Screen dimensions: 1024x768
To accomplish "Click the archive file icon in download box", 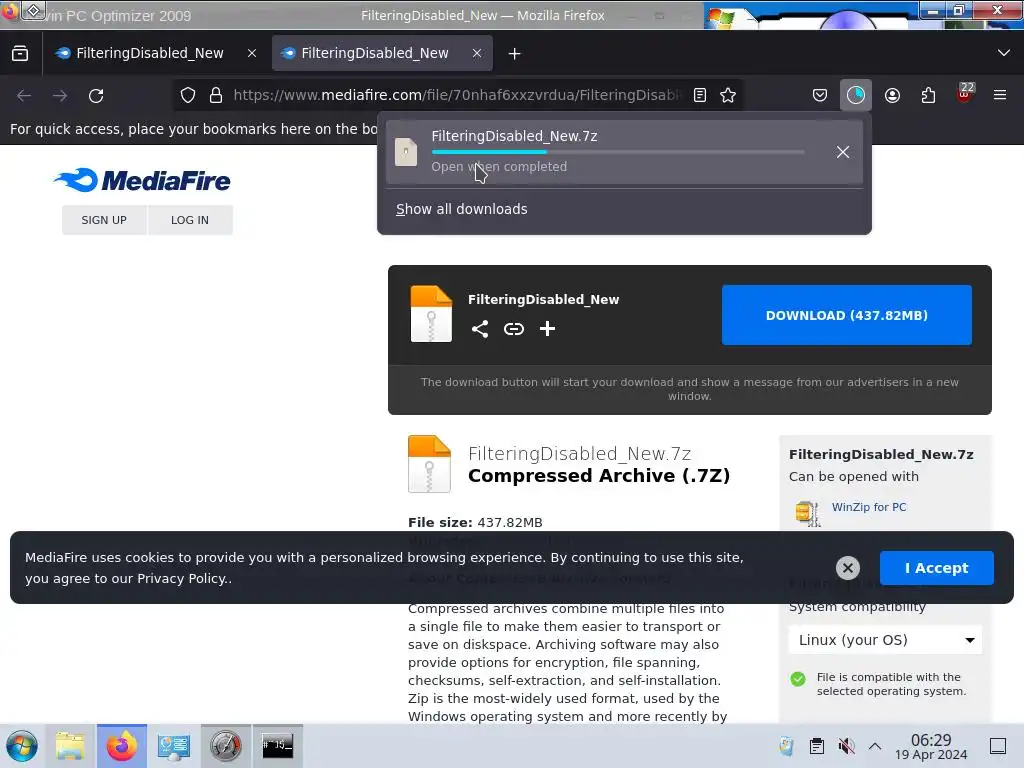I will click(x=431, y=314).
